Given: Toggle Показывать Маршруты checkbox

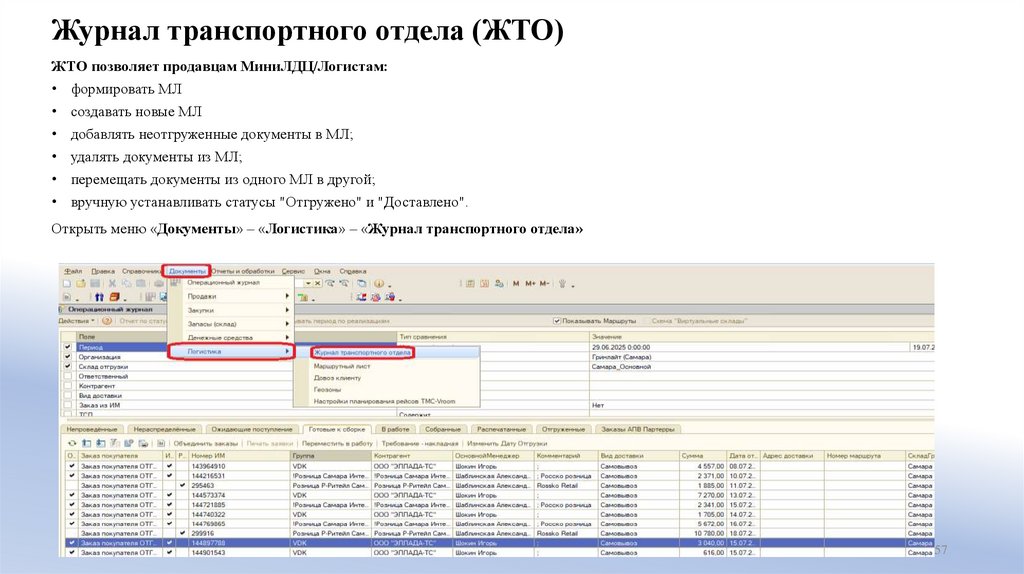Looking at the screenshot, I should point(557,321).
